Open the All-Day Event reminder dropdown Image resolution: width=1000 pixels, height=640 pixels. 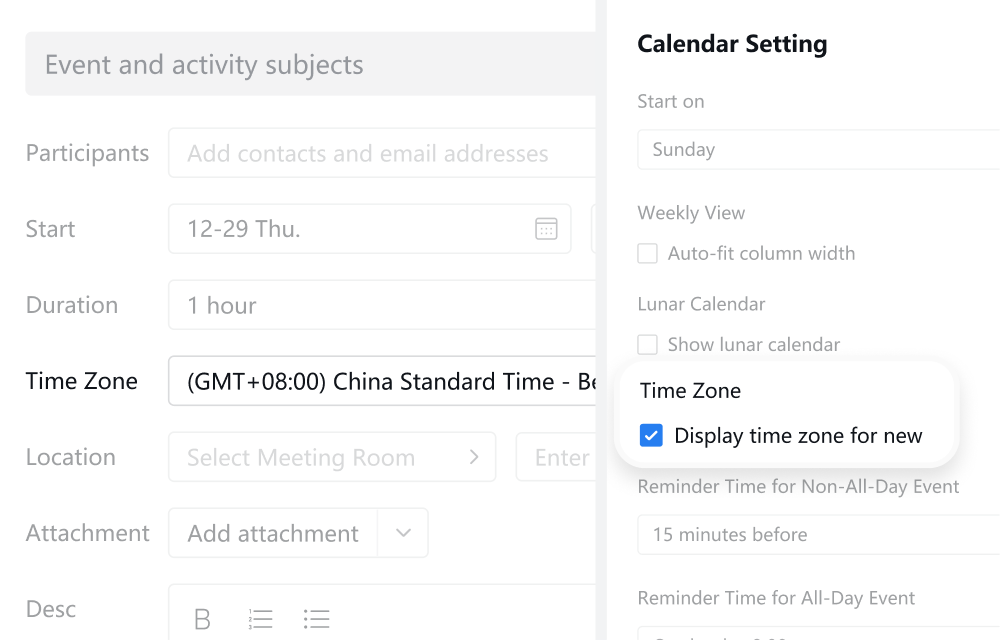pyautogui.click(x=818, y=633)
